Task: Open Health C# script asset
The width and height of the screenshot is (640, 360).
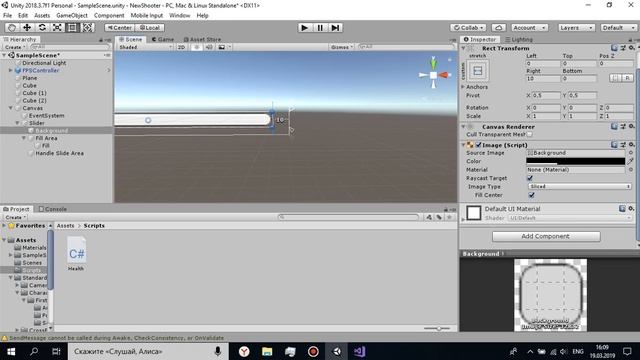Action: coord(76,254)
